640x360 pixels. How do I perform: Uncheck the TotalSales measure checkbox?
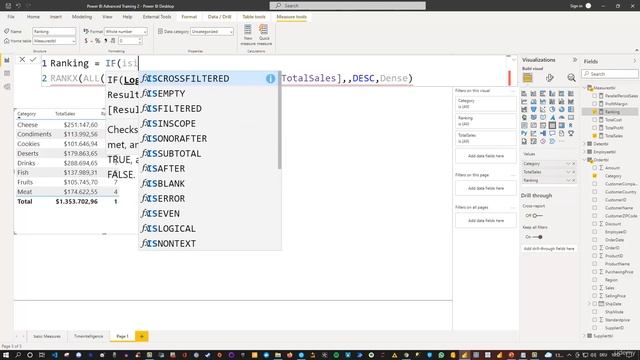(x=595, y=136)
